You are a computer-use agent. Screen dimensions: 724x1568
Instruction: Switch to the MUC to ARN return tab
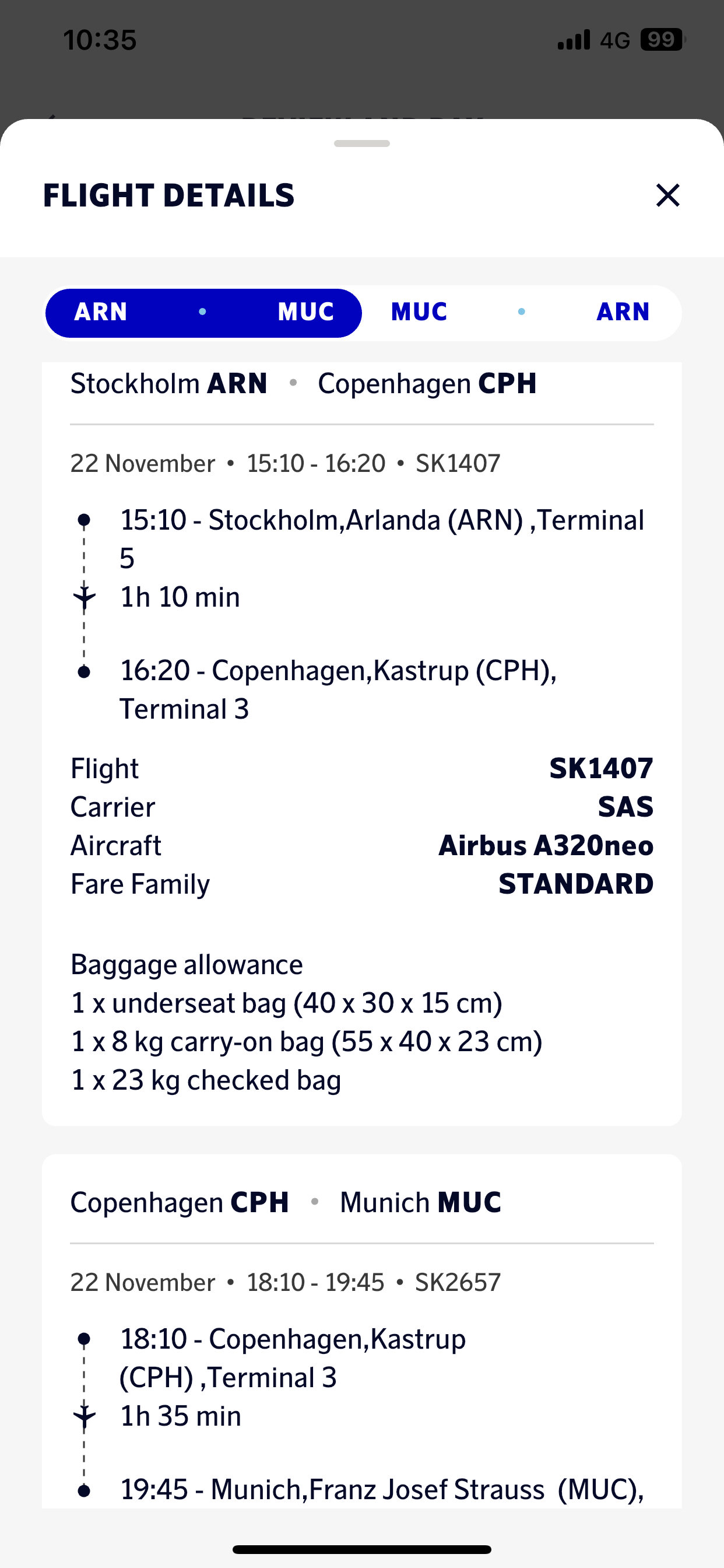point(521,312)
